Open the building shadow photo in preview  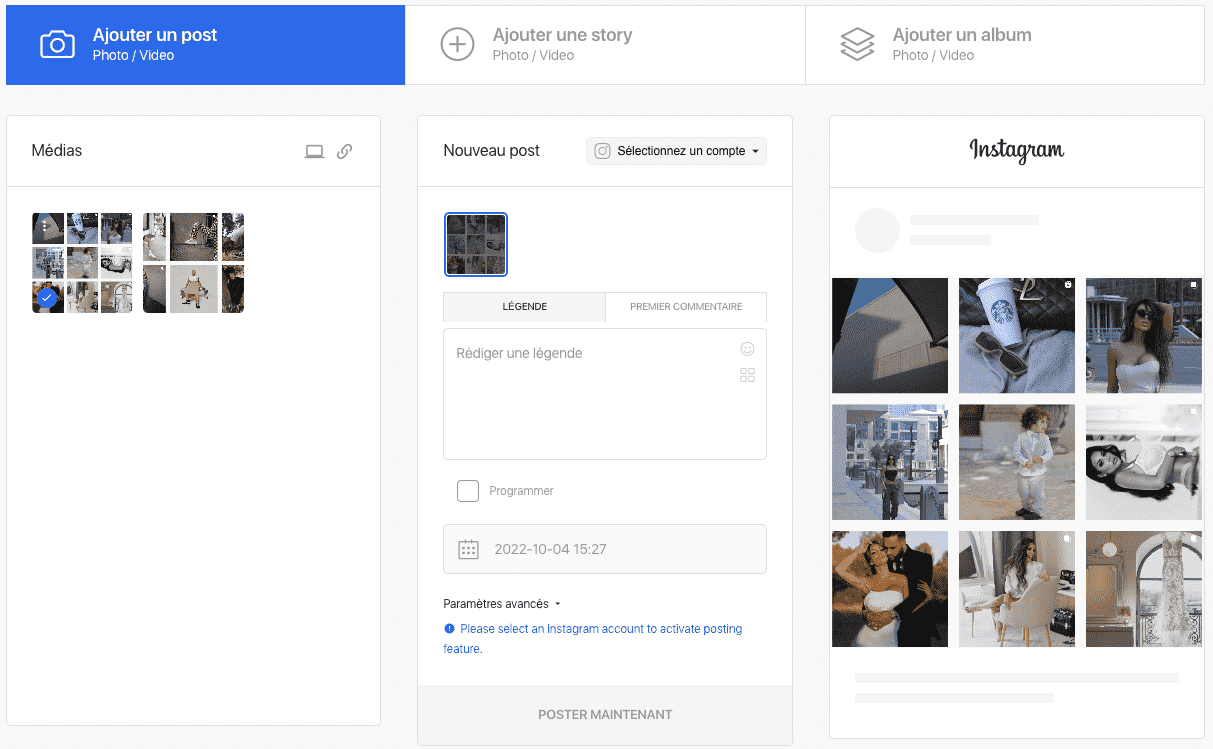tap(890, 336)
